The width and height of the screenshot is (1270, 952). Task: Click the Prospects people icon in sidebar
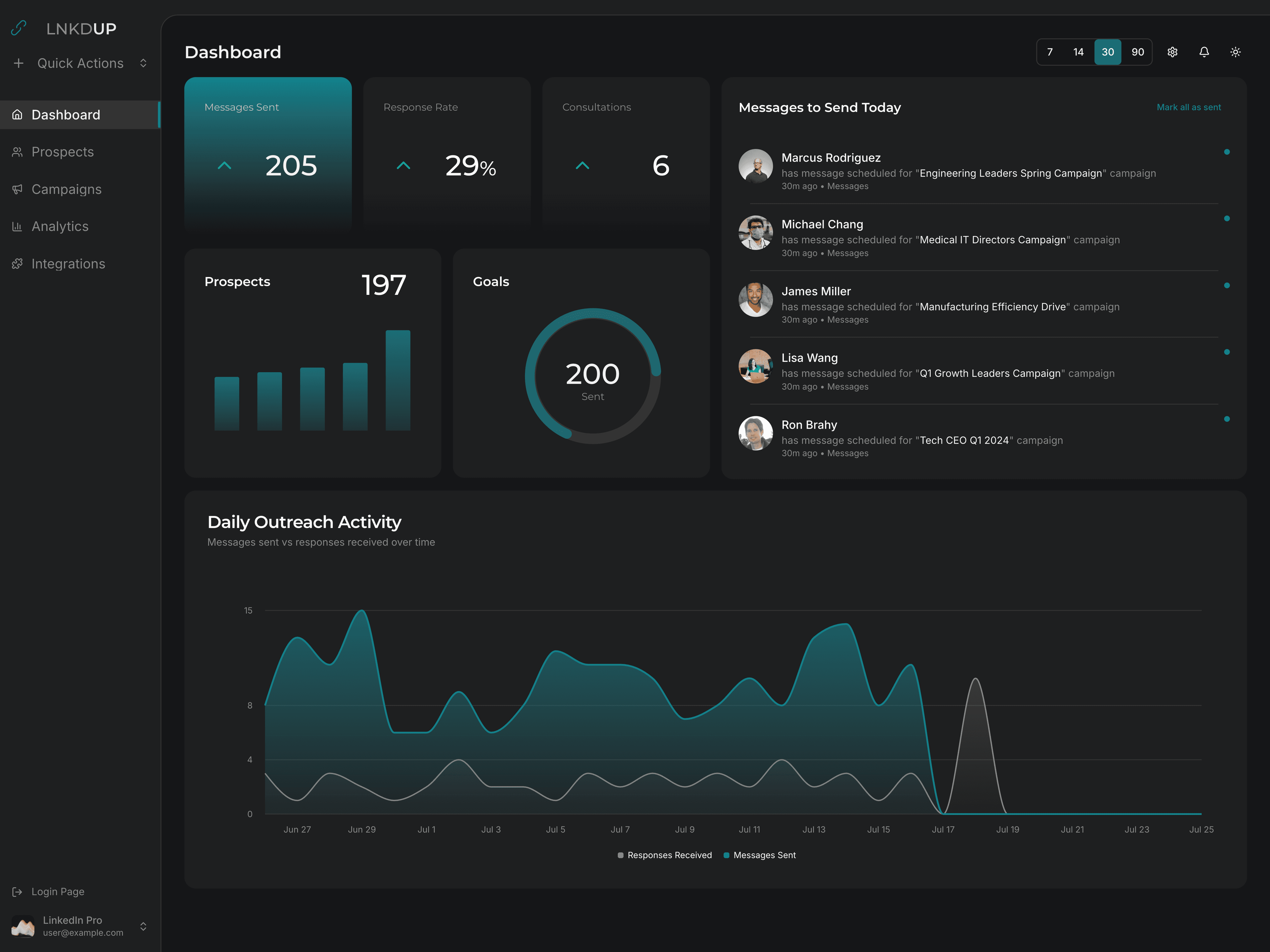coord(17,152)
